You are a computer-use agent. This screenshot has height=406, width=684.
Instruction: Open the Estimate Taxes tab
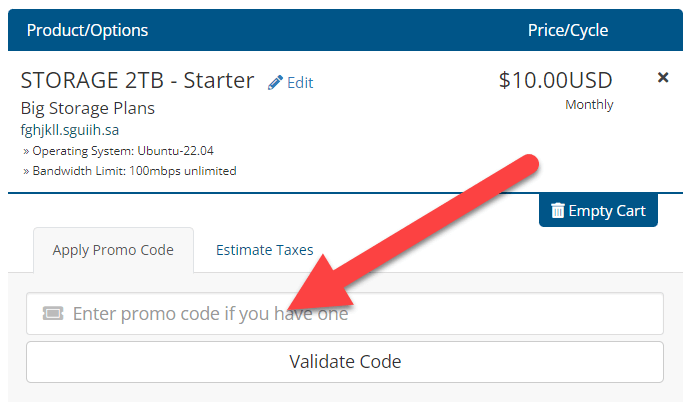tap(264, 250)
